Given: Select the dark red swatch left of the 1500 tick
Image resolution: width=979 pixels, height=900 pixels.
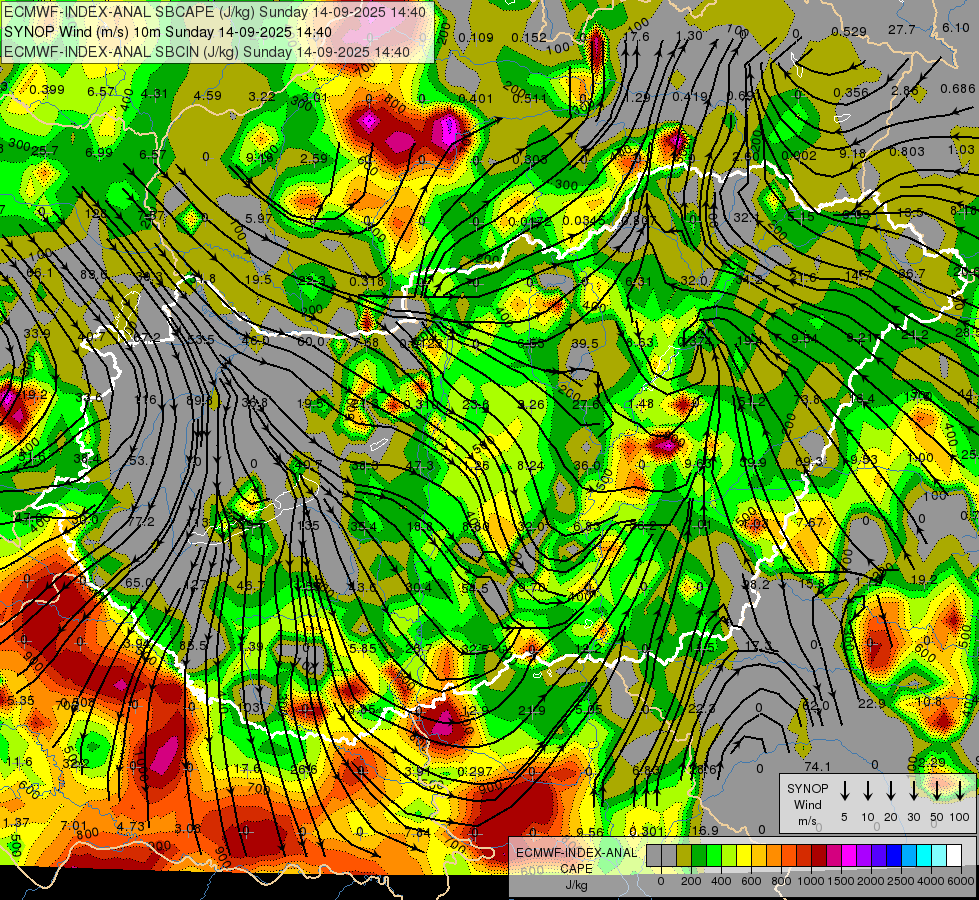Looking at the screenshot, I should [819, 856].
